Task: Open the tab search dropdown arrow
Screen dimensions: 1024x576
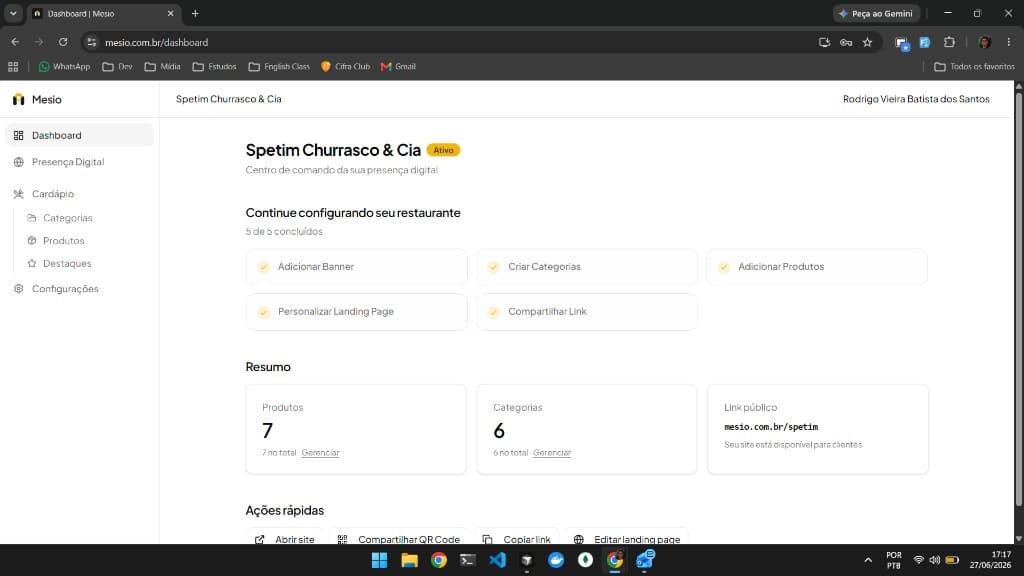Action: pos(13,14)
